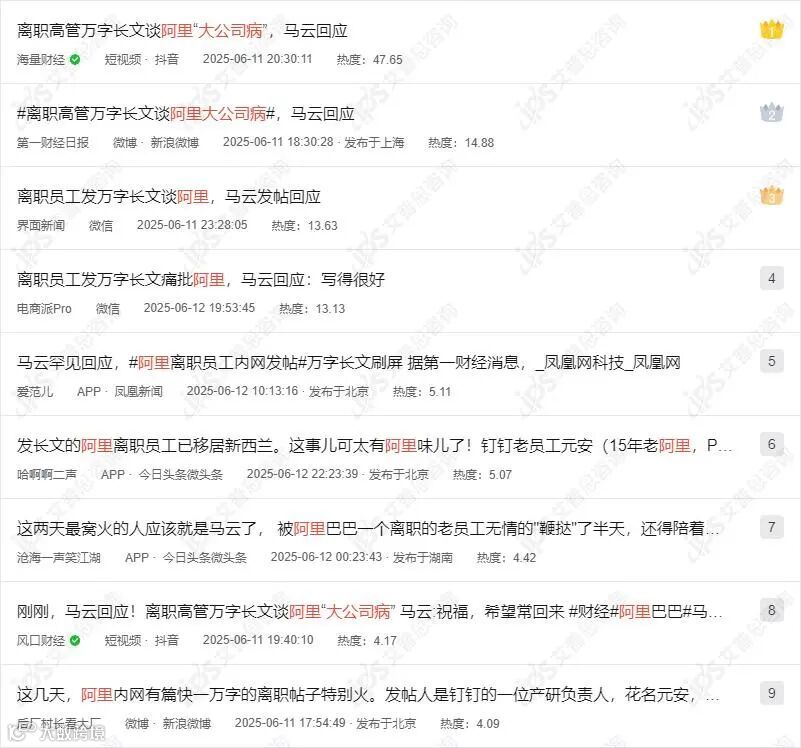Image resolution: width=801 pixels, height=748 pixels.
Task: Click 微信 platform label in 界面新闻 row
Action: tap(101, 225)
